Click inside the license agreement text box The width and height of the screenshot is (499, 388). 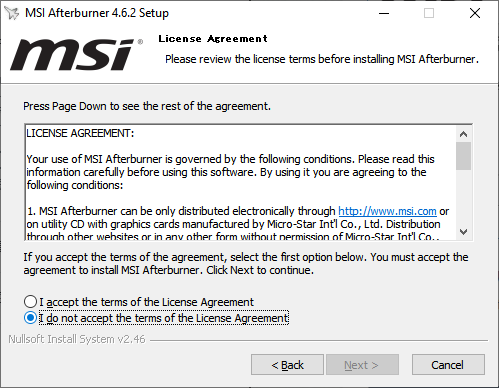click(240, 182)
